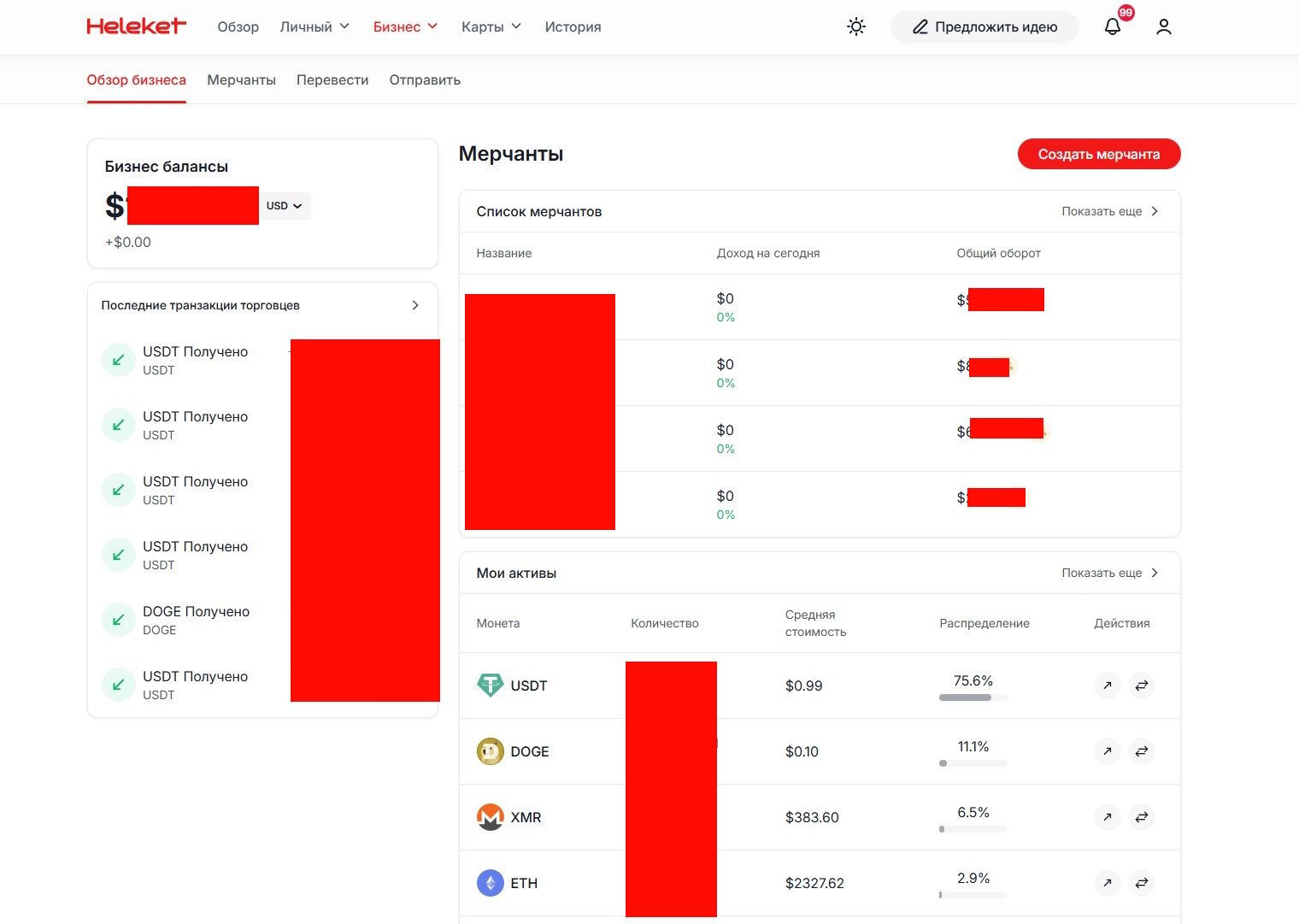
Task: Click the USDT 75.6% distribution bar
Action: 973,697
